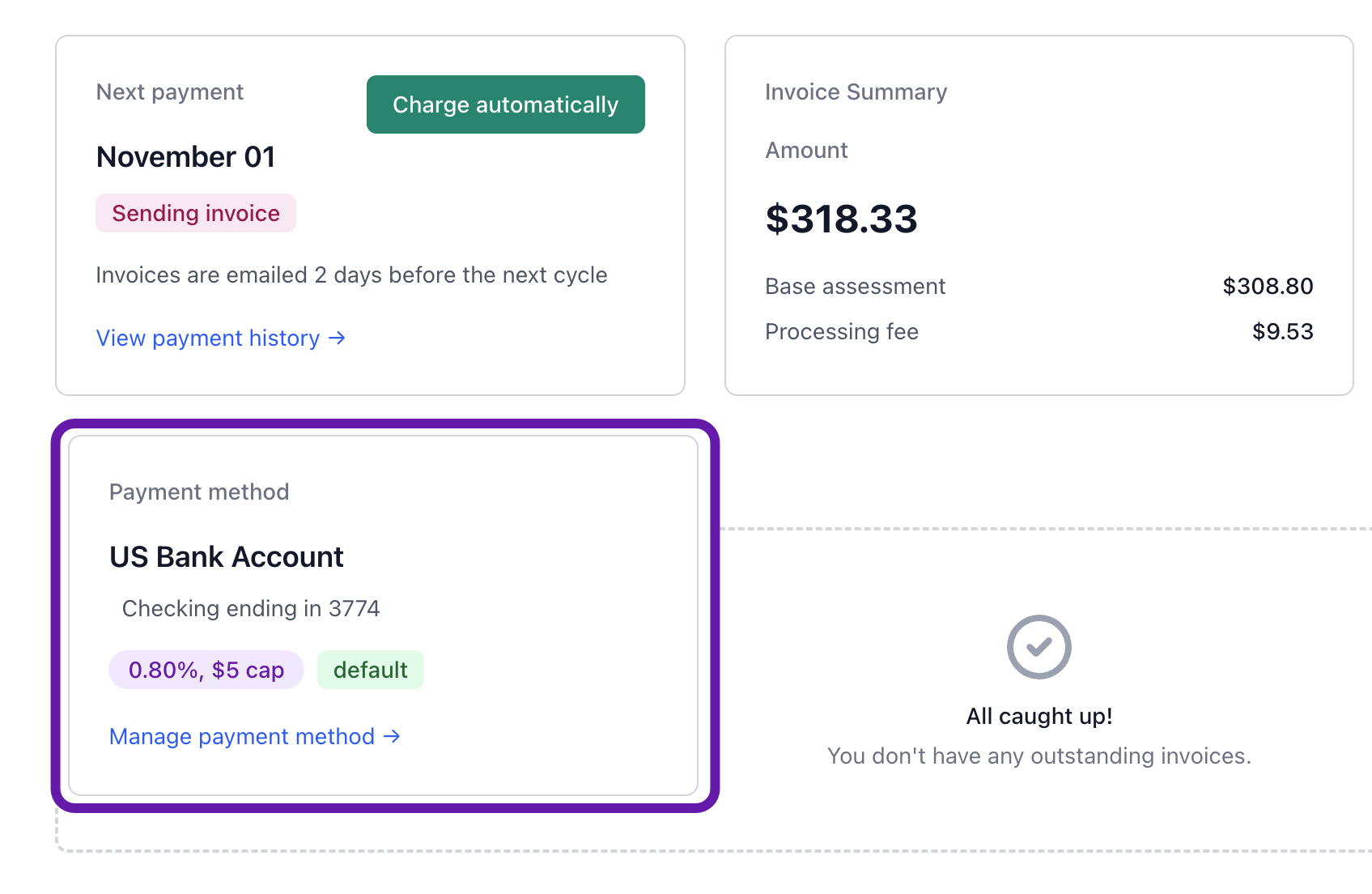Screen dimensions: 1372x894
Task: Open Manage payment method
Action: 244,737
